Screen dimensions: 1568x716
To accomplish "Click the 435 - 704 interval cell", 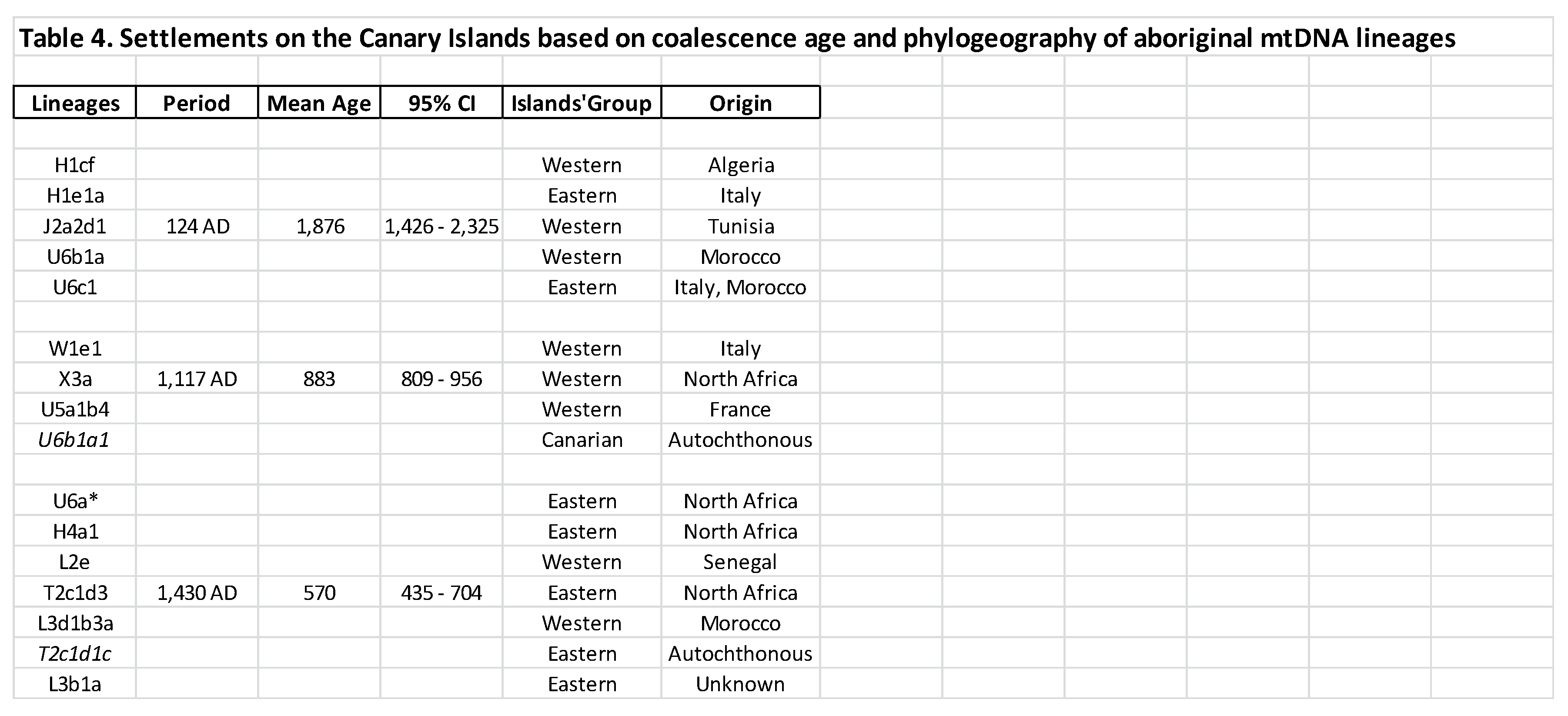I will tap(441, 593).
